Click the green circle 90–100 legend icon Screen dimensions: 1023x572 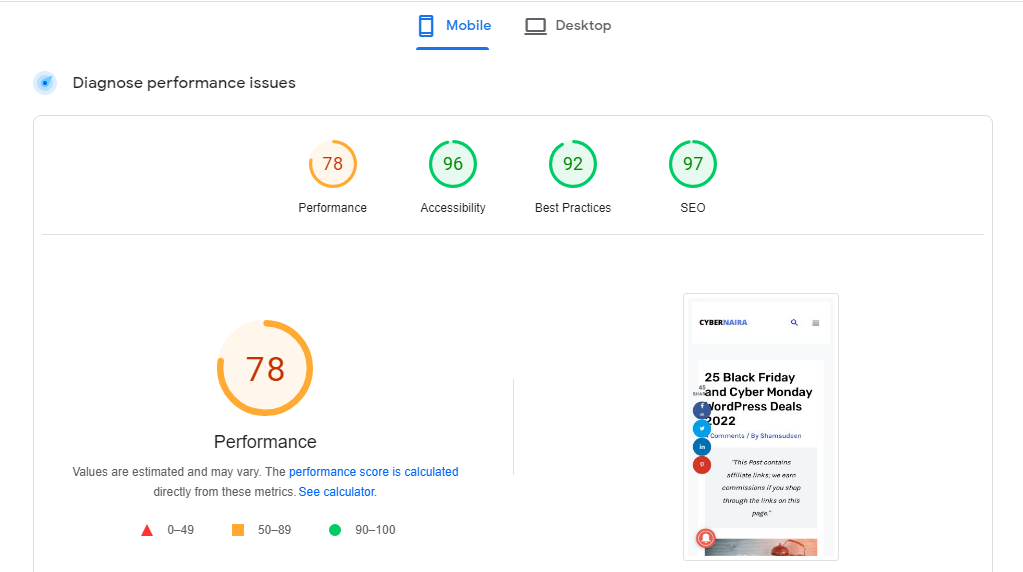pos(335,530)
